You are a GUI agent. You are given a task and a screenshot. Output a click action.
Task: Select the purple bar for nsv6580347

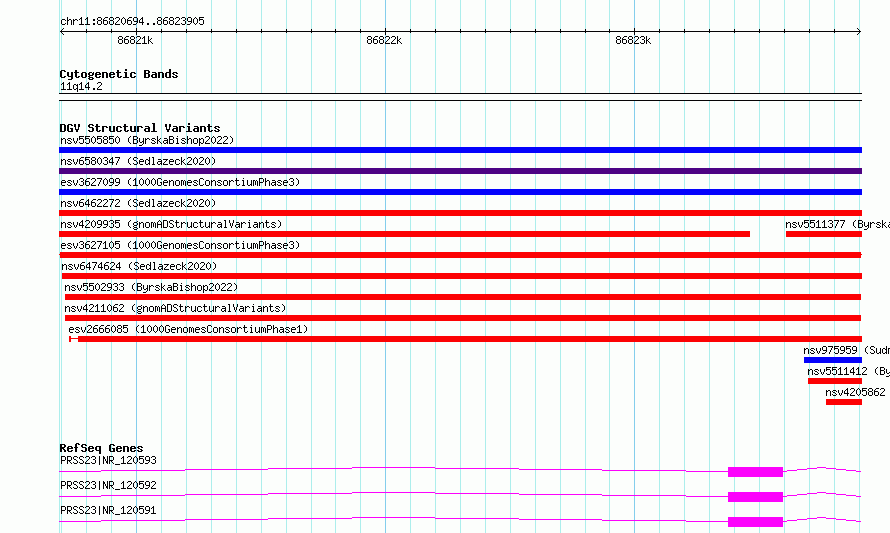[460, 171]
